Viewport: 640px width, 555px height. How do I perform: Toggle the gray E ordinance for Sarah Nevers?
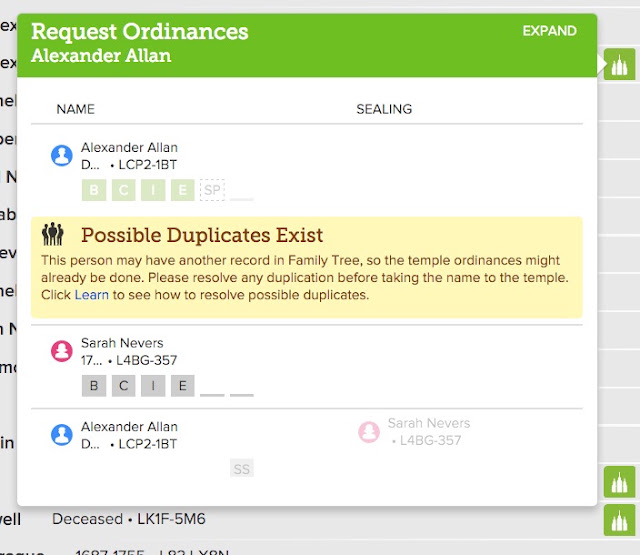pos(182,386)
